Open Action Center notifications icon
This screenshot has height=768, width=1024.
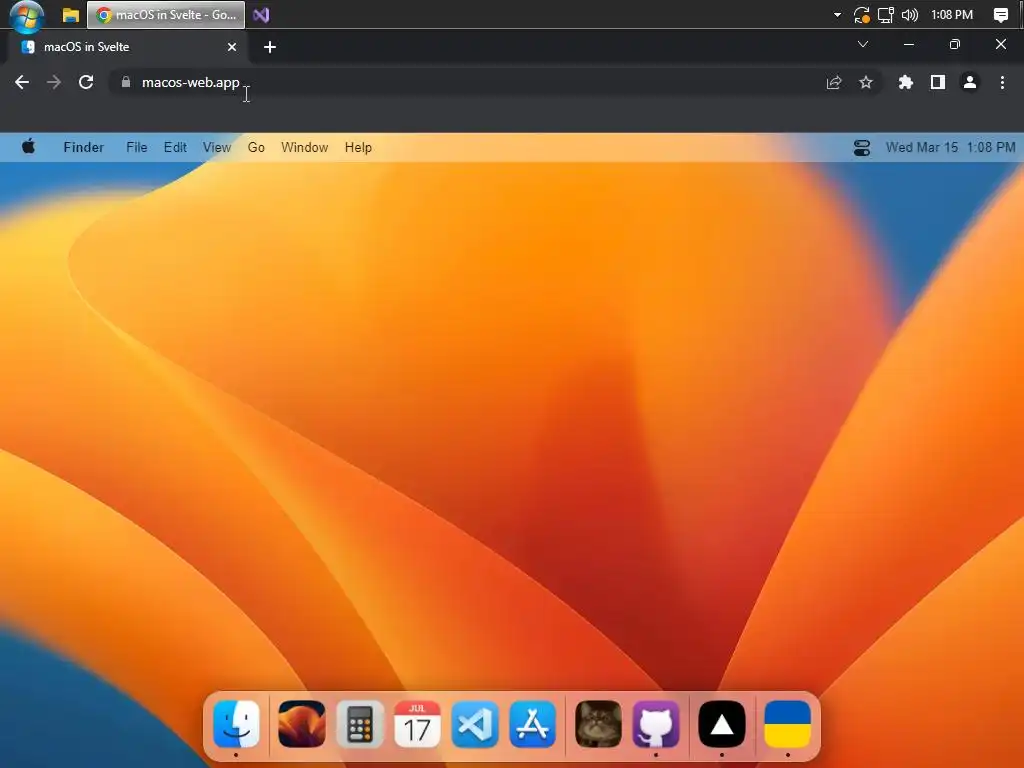[x=1000, y=15]
